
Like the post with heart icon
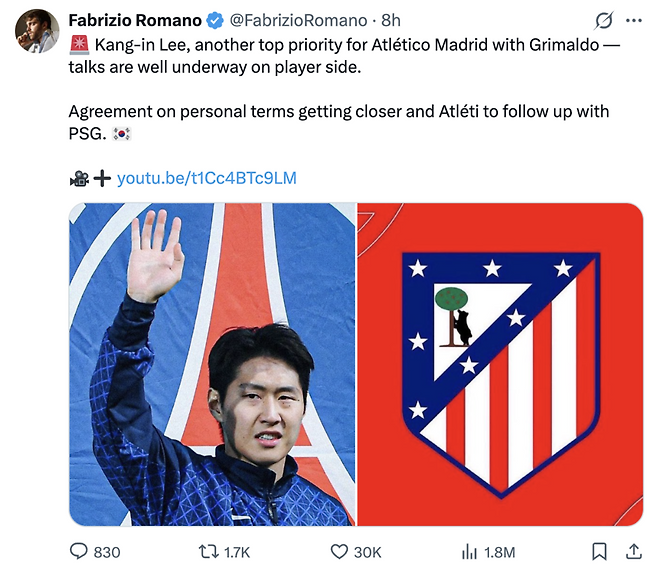click(x=339, y=551)
